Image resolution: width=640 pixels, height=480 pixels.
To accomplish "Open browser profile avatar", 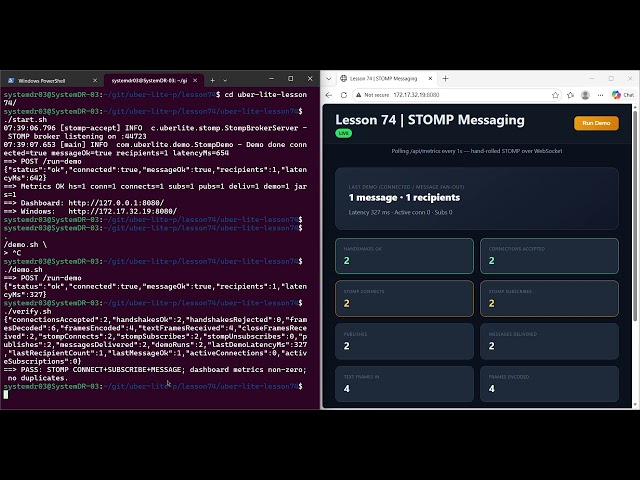I will 585,95.
